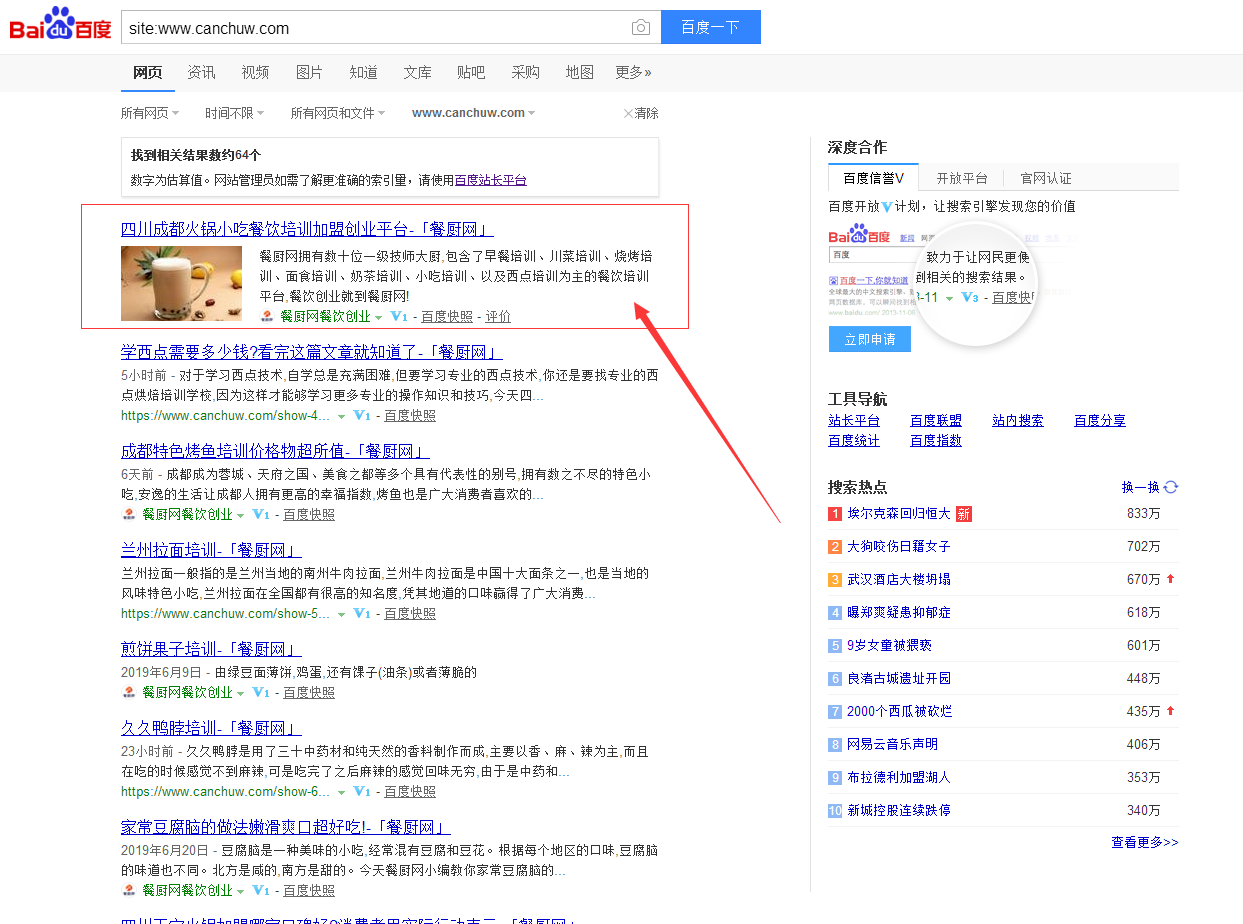
Task: Open 百度统计 tool link
Action: [854, 440]
